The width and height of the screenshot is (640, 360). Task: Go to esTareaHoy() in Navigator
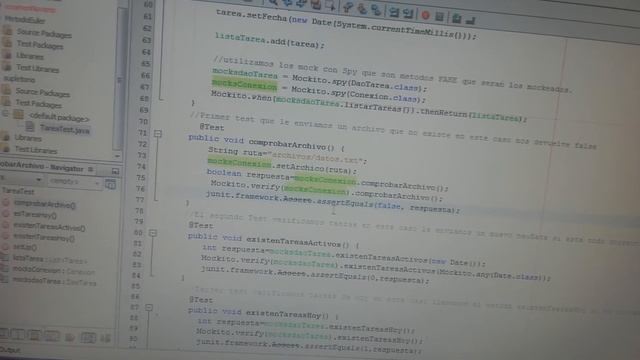[35, 214]
